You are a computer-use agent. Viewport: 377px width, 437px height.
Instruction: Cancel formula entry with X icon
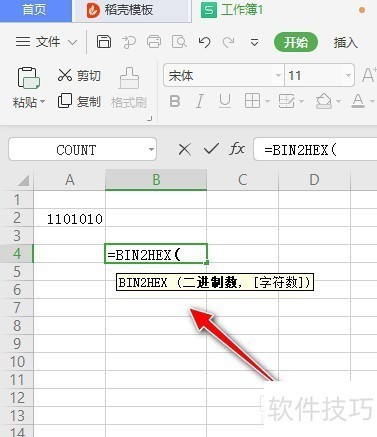click(x=185, y=150)
